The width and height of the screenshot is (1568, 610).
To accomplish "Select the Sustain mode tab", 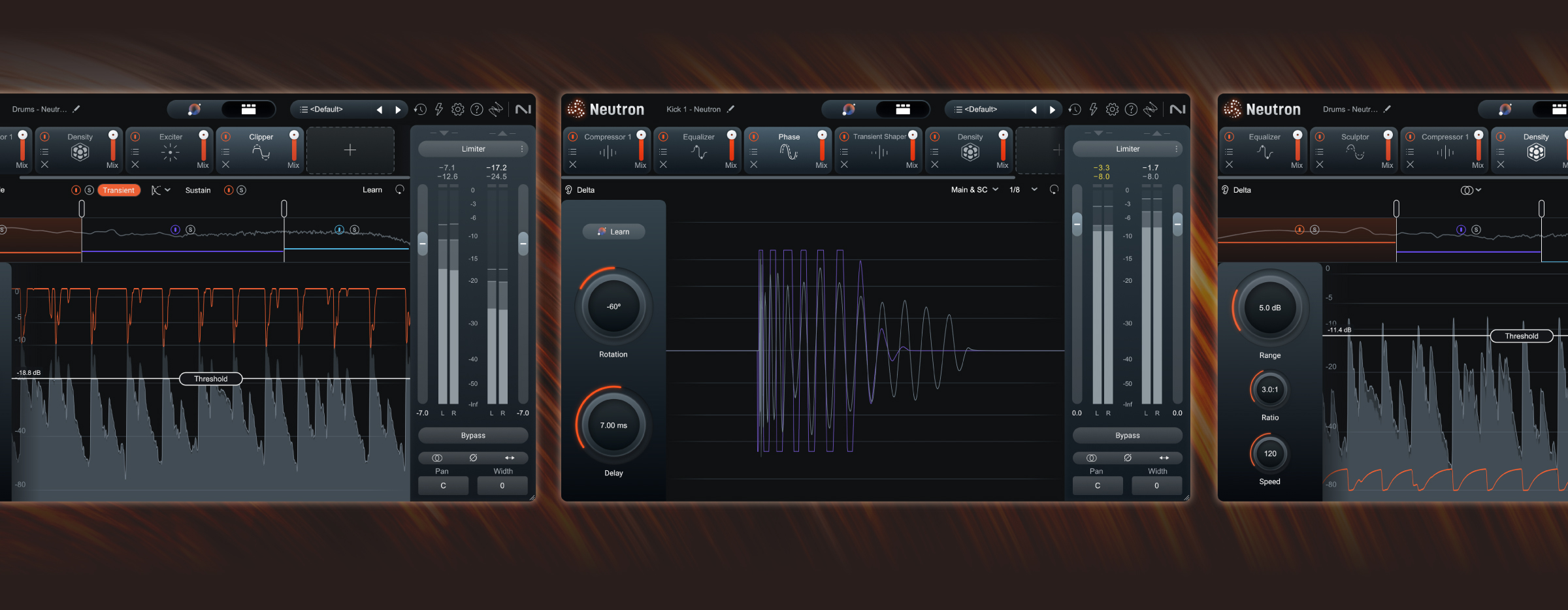I will point(198,190).
